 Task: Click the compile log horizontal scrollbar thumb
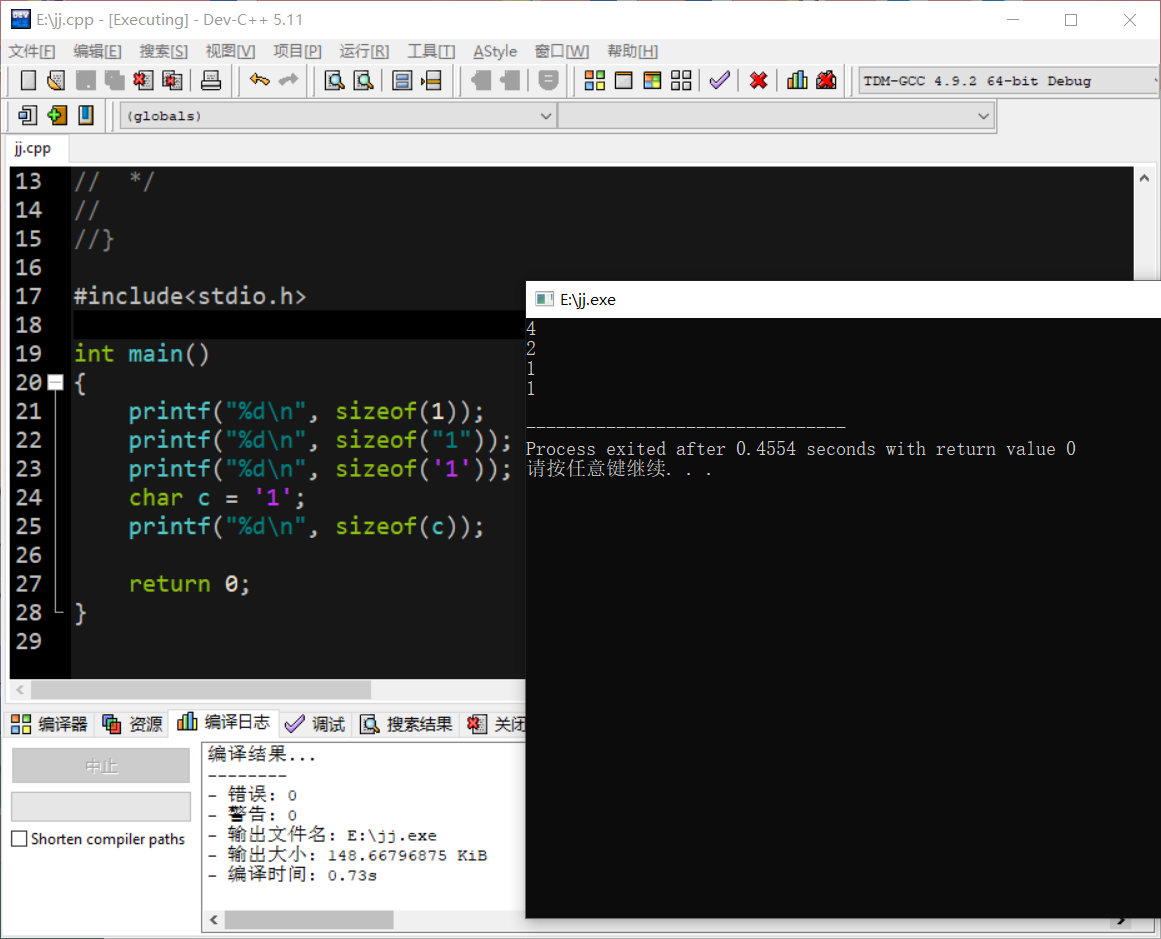click(x=309, y=920)
